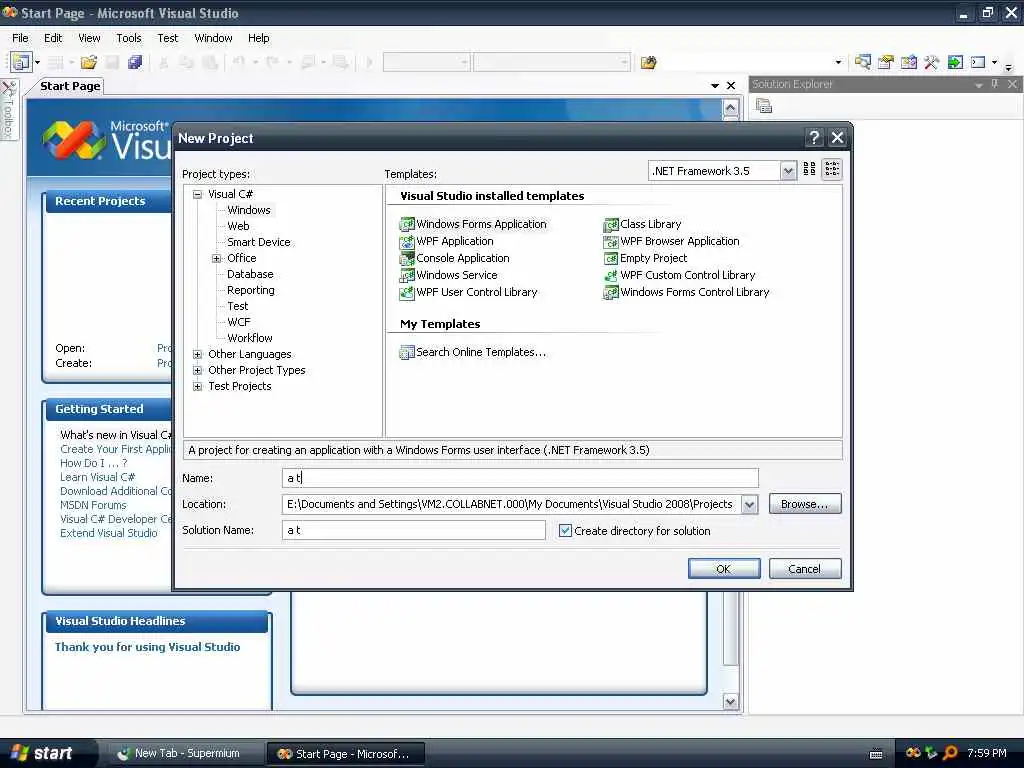Select WPF Custom Control Library template

point(679,275)
